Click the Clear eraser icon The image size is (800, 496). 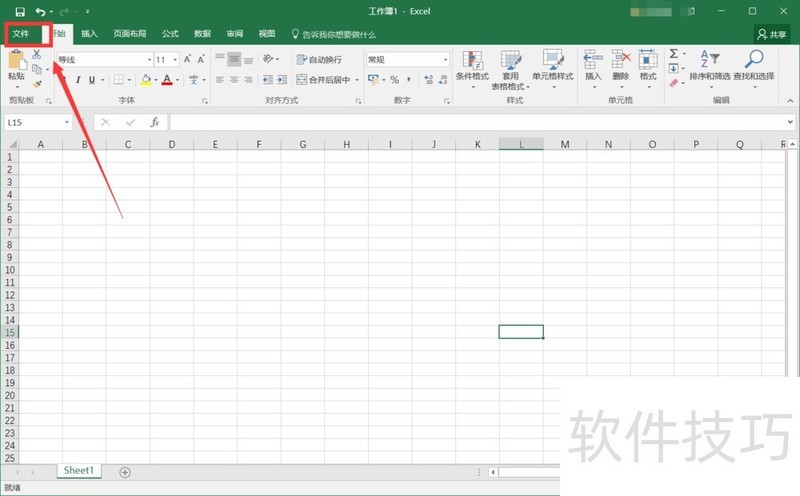tap(674, 83)
